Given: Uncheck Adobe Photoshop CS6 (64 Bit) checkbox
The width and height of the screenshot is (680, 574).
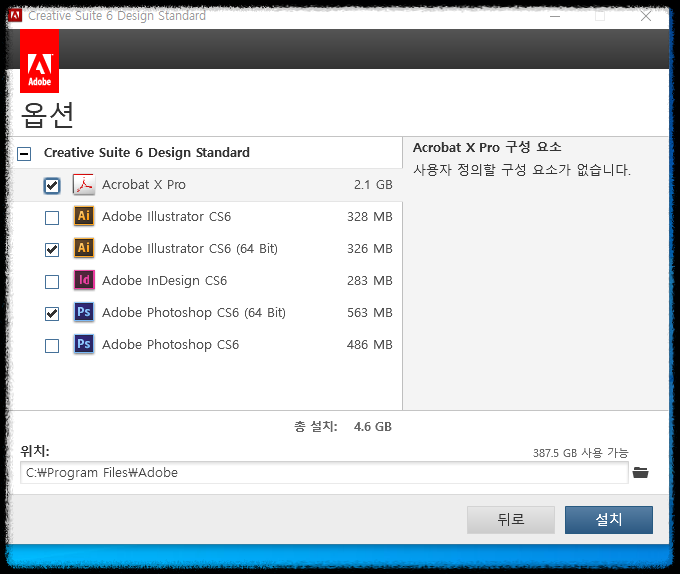Looking at the screenshot, I should (52, 313).
